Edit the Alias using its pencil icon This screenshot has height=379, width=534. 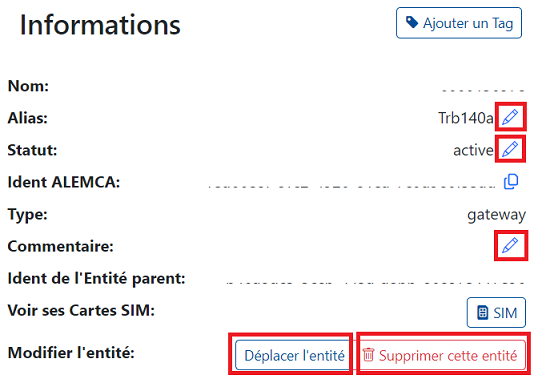510,117
